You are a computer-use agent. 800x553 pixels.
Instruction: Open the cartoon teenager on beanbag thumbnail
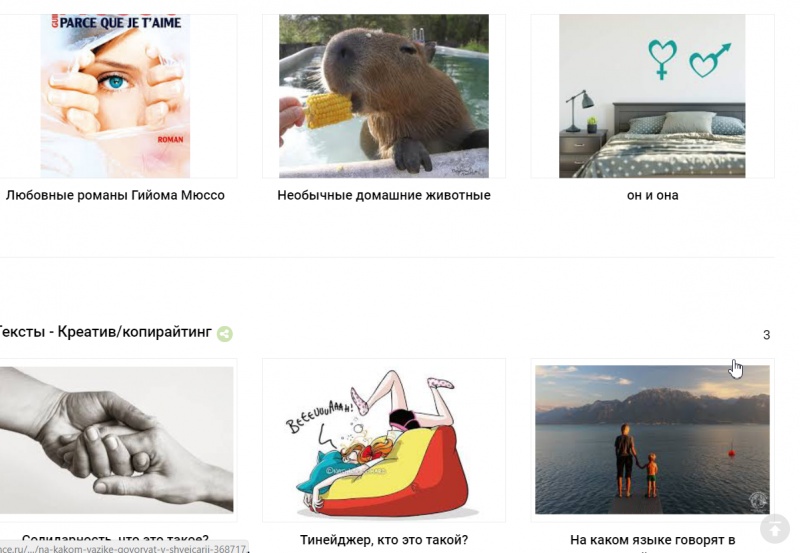(x=384, y=442)
